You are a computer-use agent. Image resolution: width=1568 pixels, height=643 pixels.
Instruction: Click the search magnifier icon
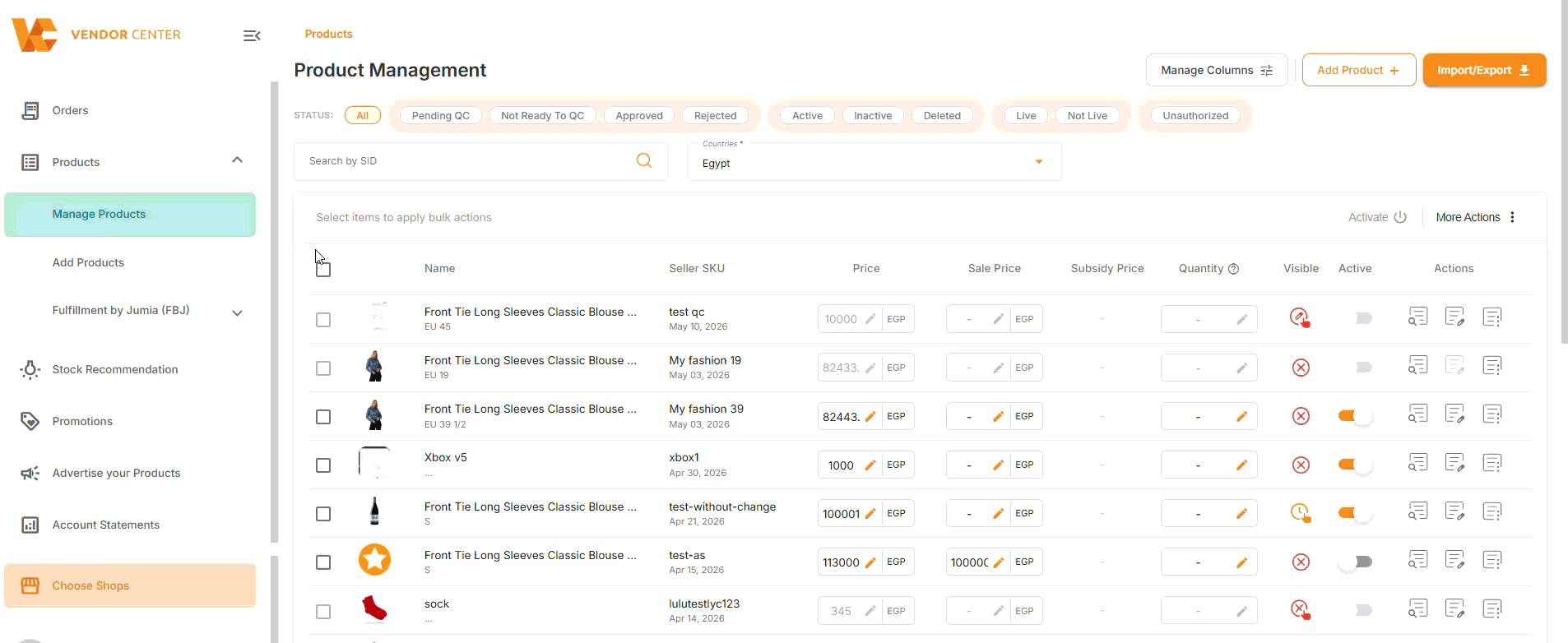pyautogui.click(x=644, y=160)
